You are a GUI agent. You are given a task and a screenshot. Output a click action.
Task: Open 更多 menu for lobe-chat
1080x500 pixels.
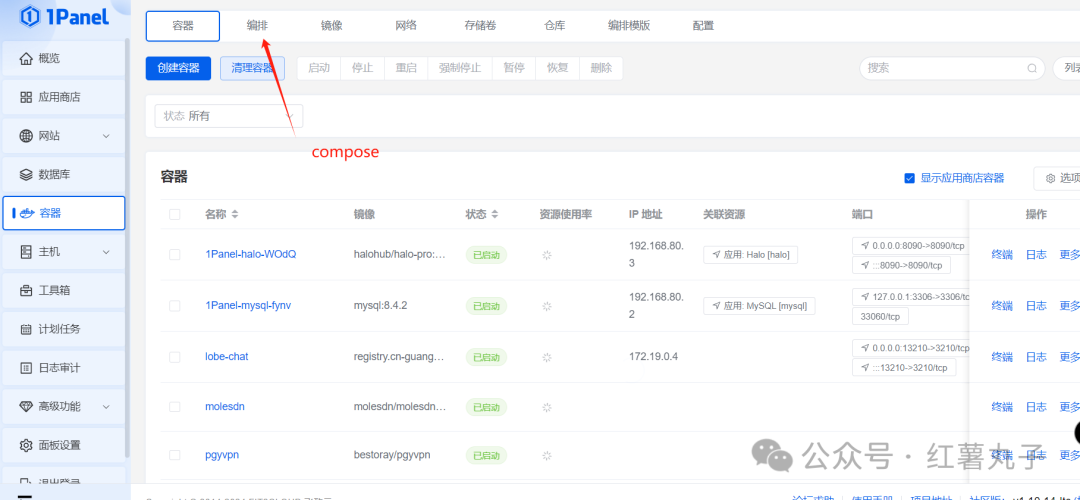1069,357
